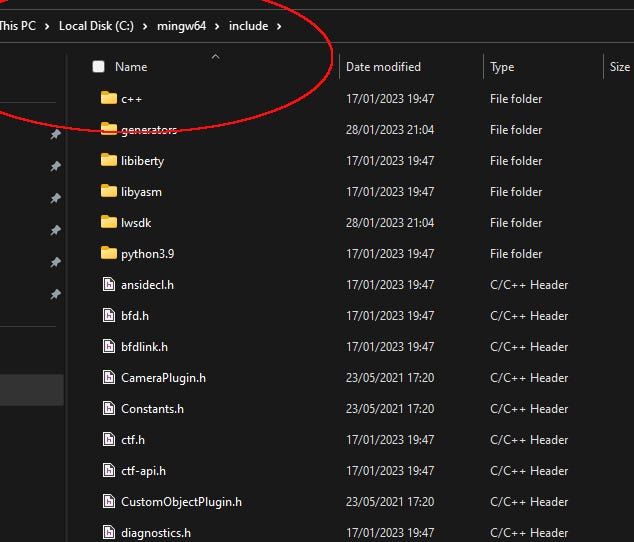Click the date cell of lwsdk row
Screen dimensions: 634x542
[x=390, y=222]
